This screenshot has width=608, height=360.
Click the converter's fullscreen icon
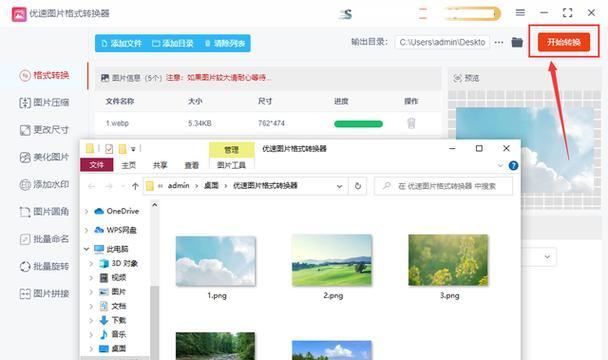(567, 13)
